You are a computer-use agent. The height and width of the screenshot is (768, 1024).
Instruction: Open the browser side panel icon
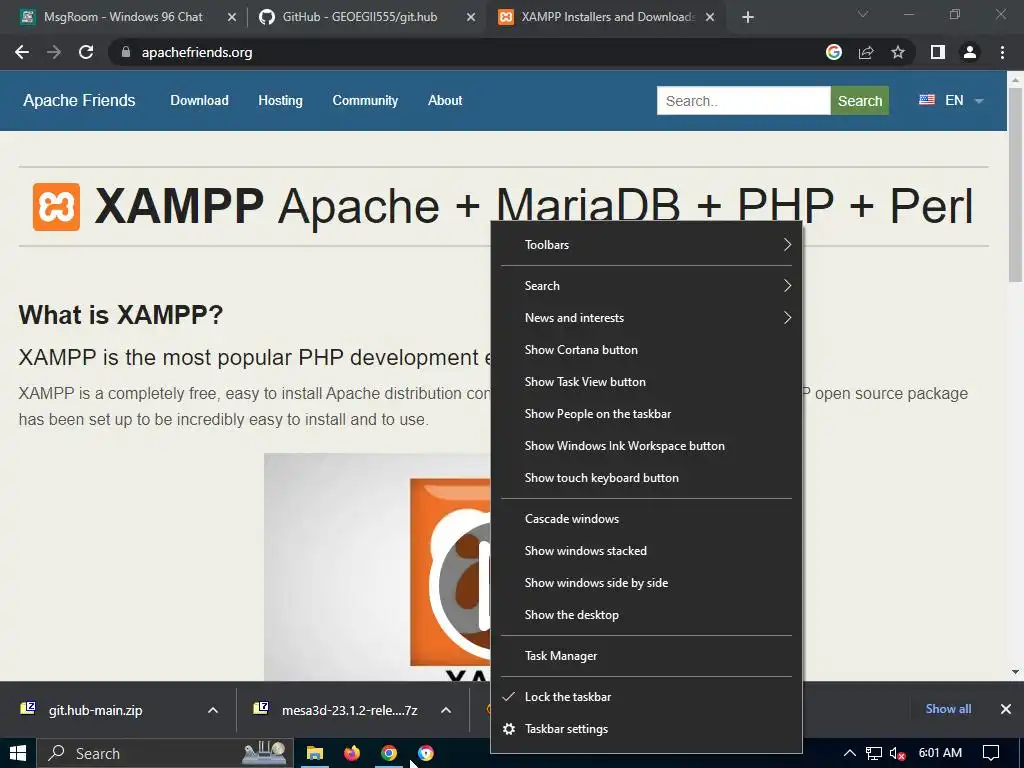[x=938, y=52]
